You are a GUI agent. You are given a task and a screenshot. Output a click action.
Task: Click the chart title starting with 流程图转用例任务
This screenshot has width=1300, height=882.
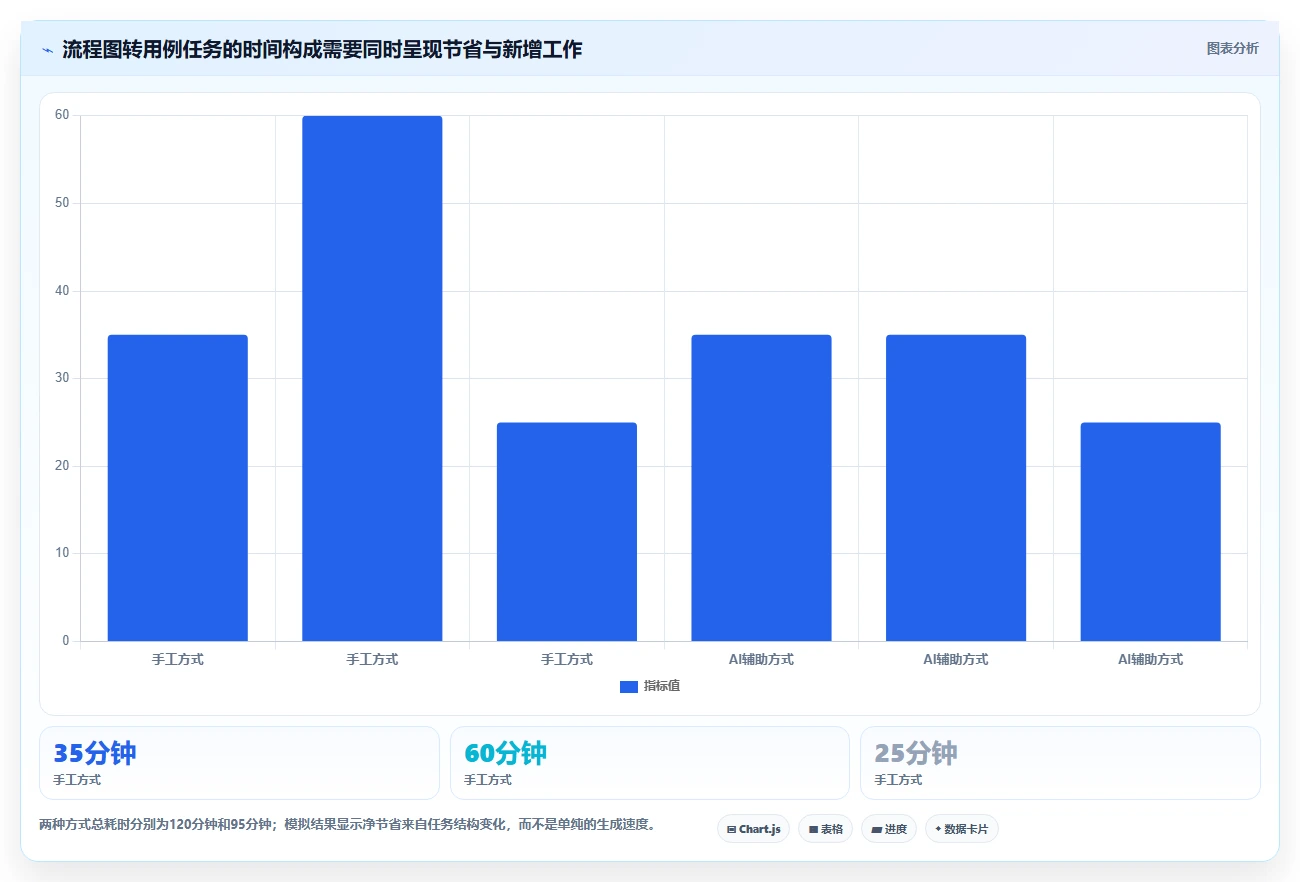(x=322, y=50)
